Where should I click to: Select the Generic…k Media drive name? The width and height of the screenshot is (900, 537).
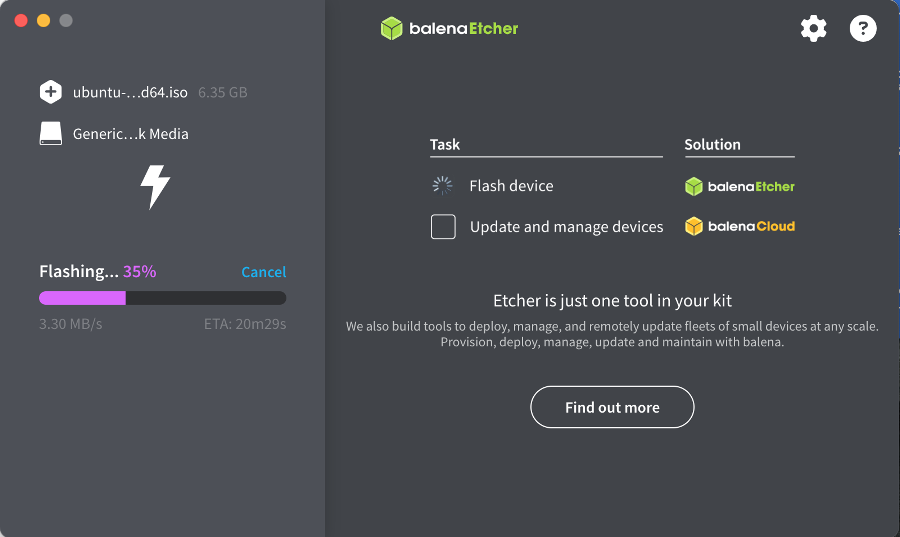point(131,134)
